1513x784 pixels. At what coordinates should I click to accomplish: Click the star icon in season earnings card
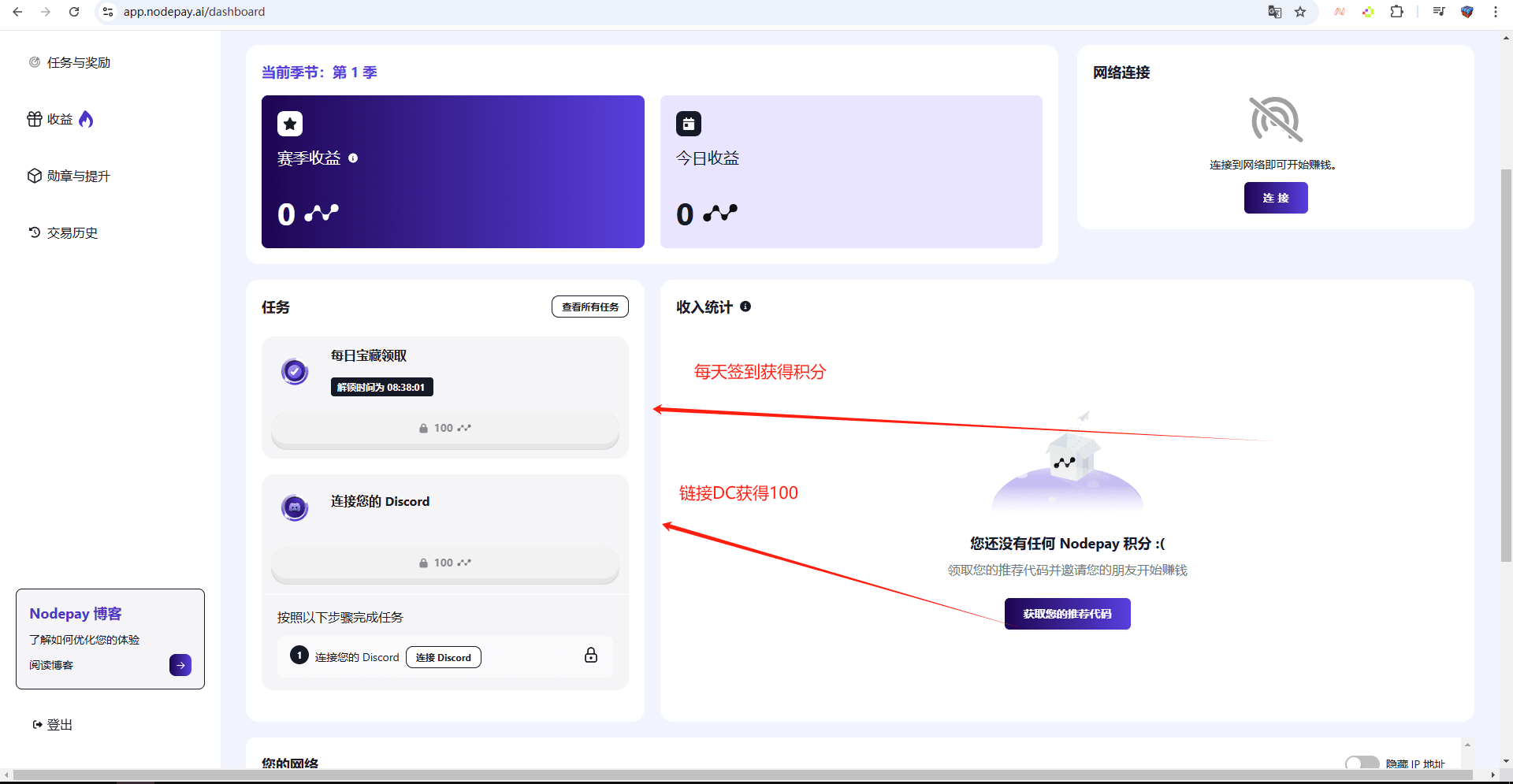tap(290, 124)
